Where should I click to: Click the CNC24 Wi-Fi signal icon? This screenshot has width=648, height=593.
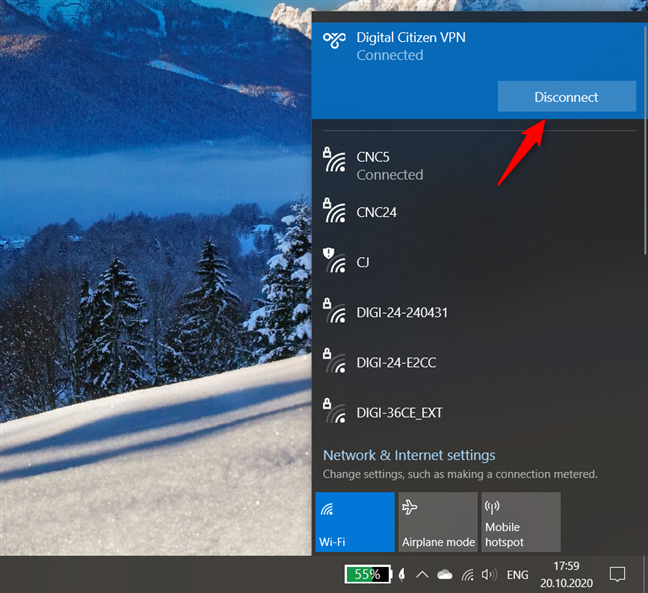[x=334, y=211]
